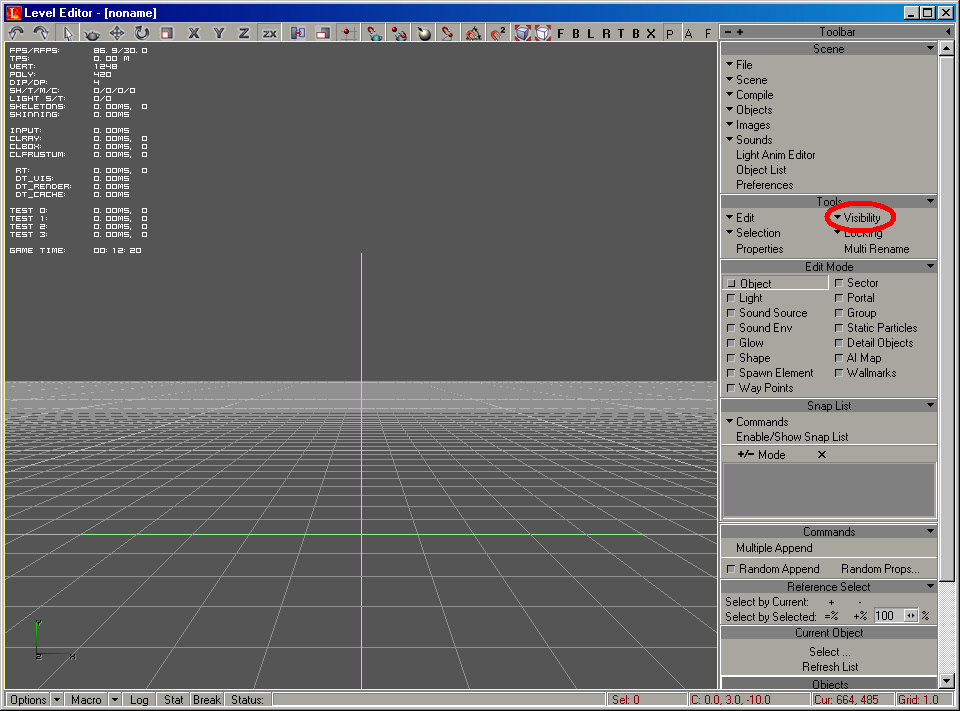Image resolution: width=960 pixels, height=711 pixels.
Task: Toggle the Light edit mode checkbox
Action: (x=730, y=298)
